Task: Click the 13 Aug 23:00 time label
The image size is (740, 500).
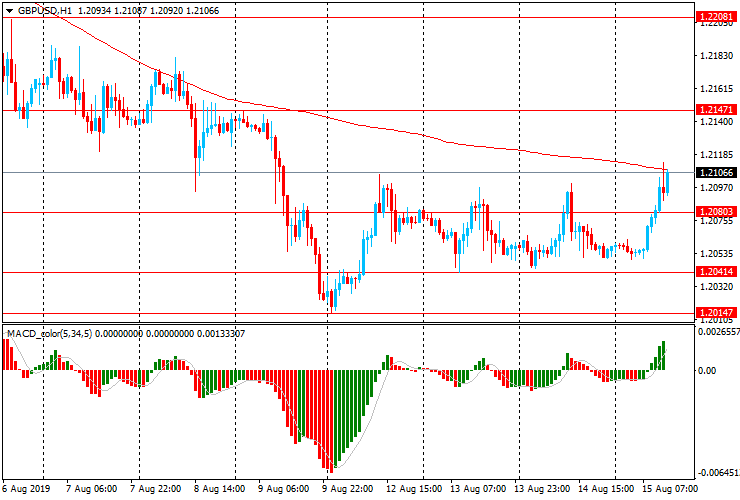Action: 542,488
